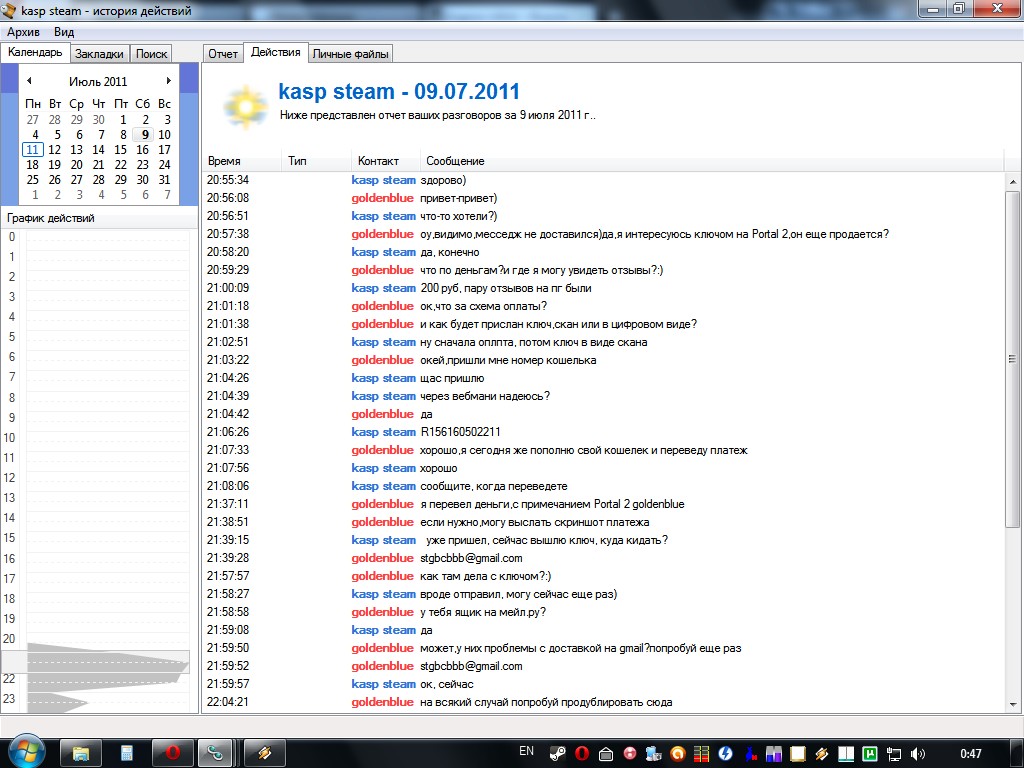Switch to the Opera browser taskbar button
Screen dimensions: 1024x768
pyautogui.click(x=172, y=754)
